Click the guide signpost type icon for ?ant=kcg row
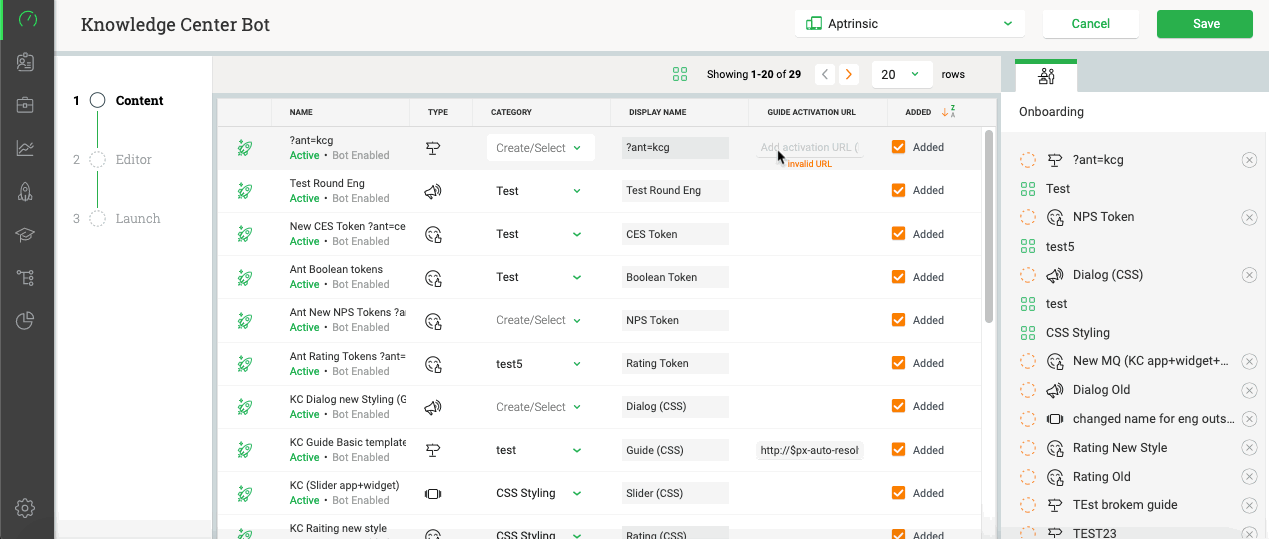The height and width of the screenshot is (539, 1269). (433, 148)
